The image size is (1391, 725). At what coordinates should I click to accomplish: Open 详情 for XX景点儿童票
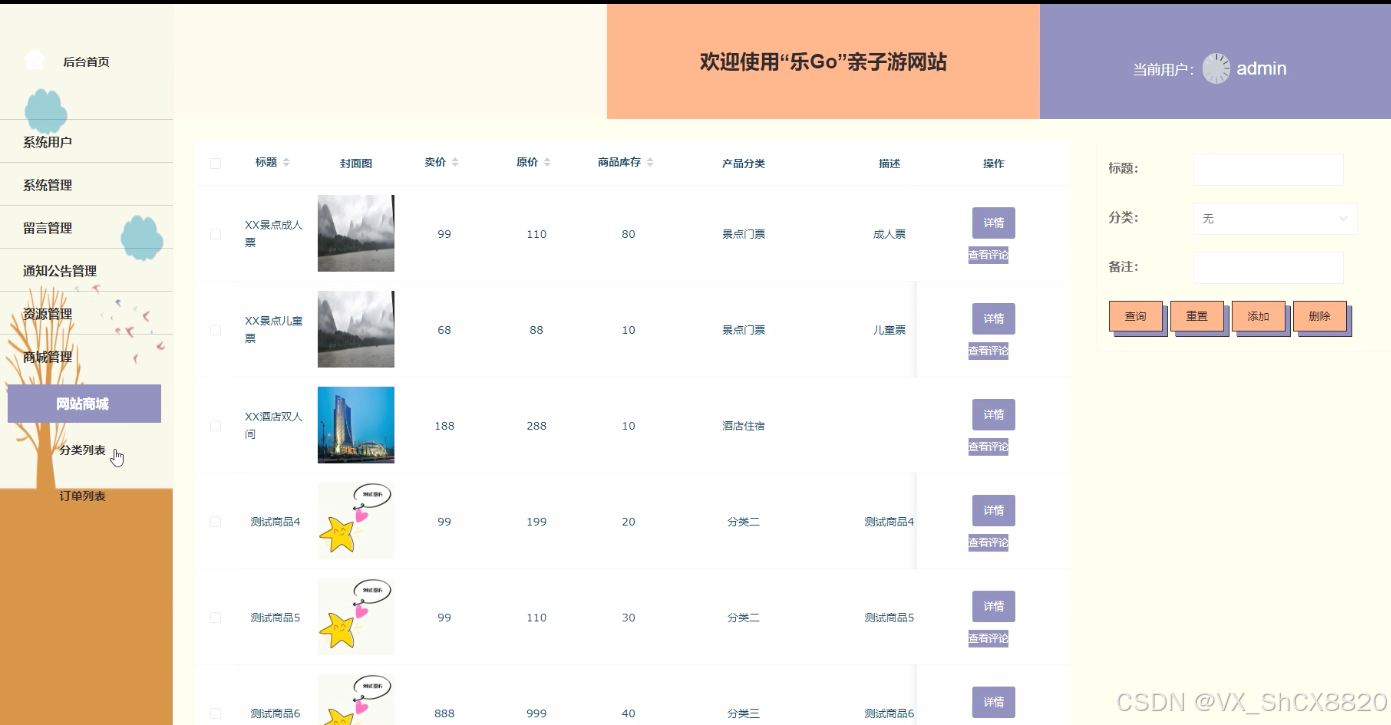(x=993, y=318)
